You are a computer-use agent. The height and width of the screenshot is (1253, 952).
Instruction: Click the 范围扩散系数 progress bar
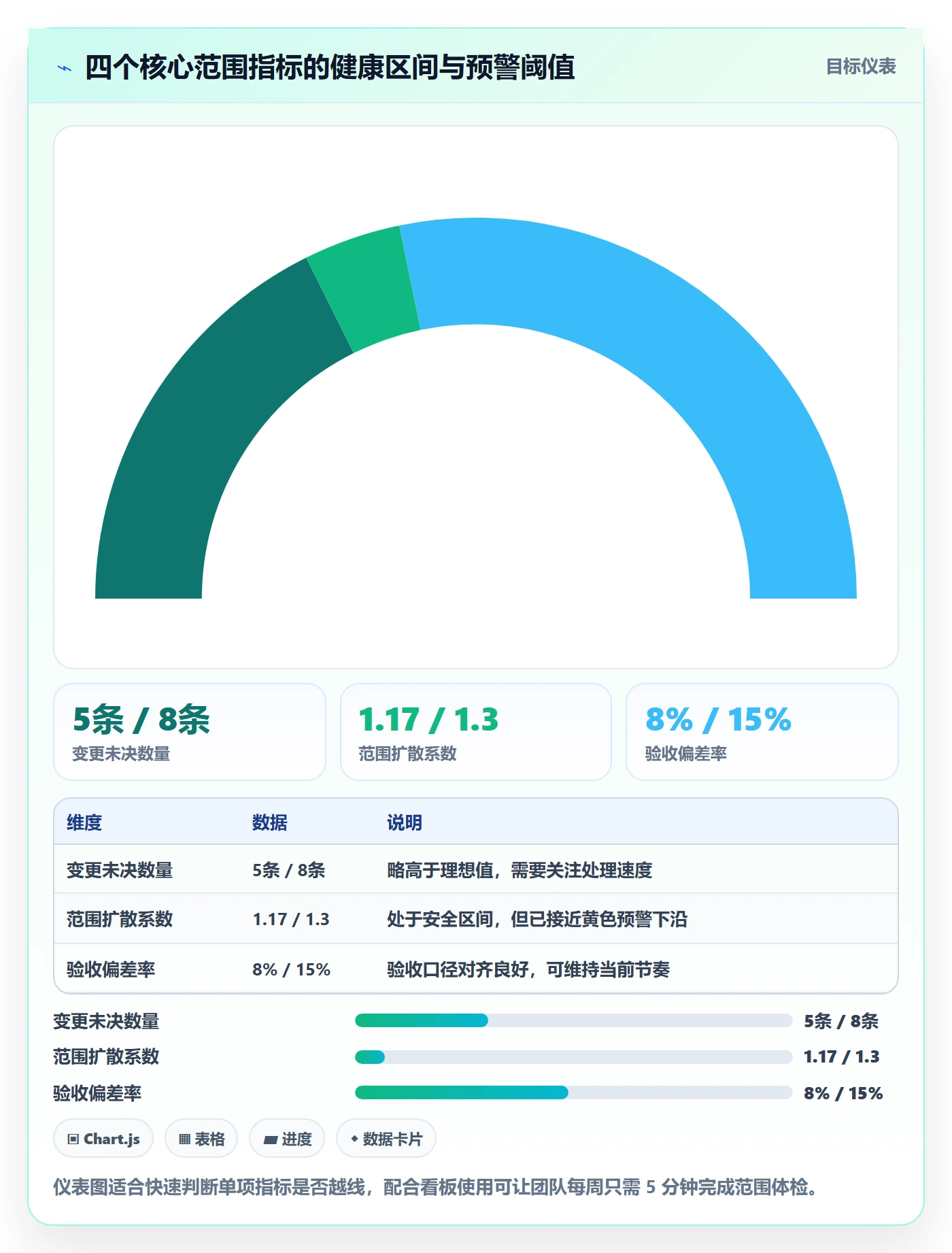573,1057
